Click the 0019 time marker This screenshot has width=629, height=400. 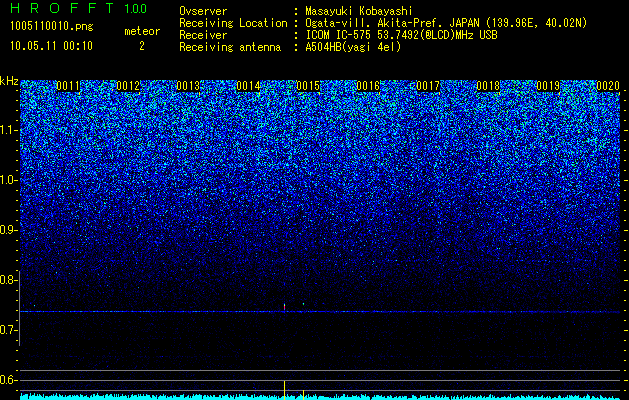click(x=548, y=86)
